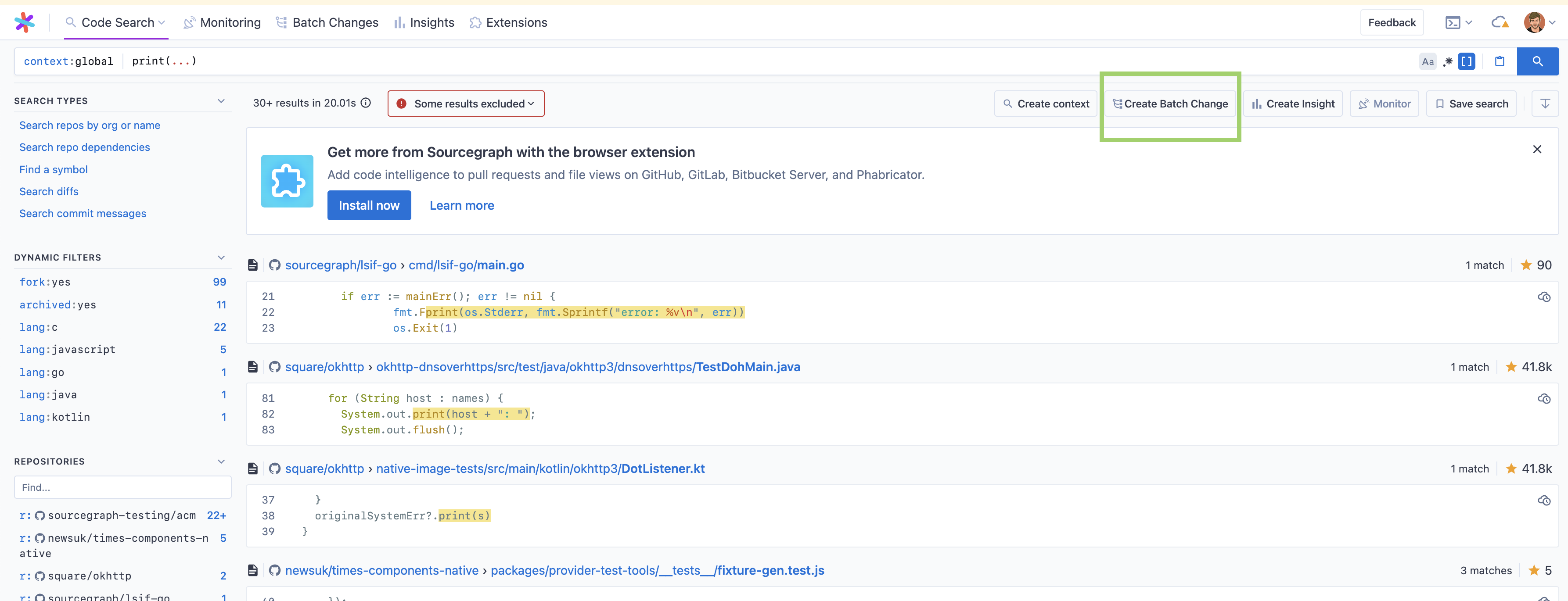Focus the repositories Find input field
This screenshot has height=601, width=1568.
[122, 487]
